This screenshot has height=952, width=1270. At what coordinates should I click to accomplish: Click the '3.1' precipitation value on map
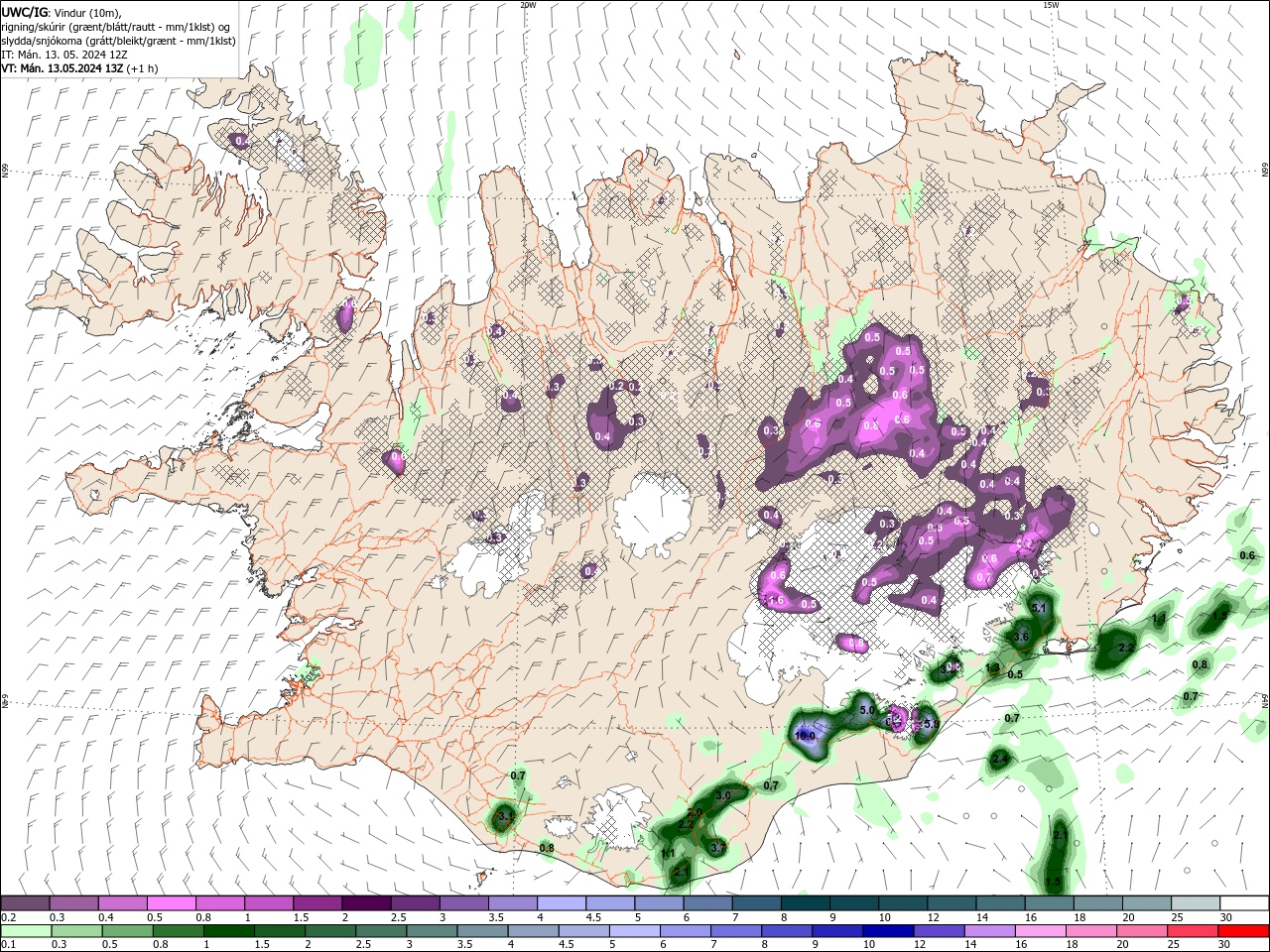pyautogui.click(x=505, y=817)
